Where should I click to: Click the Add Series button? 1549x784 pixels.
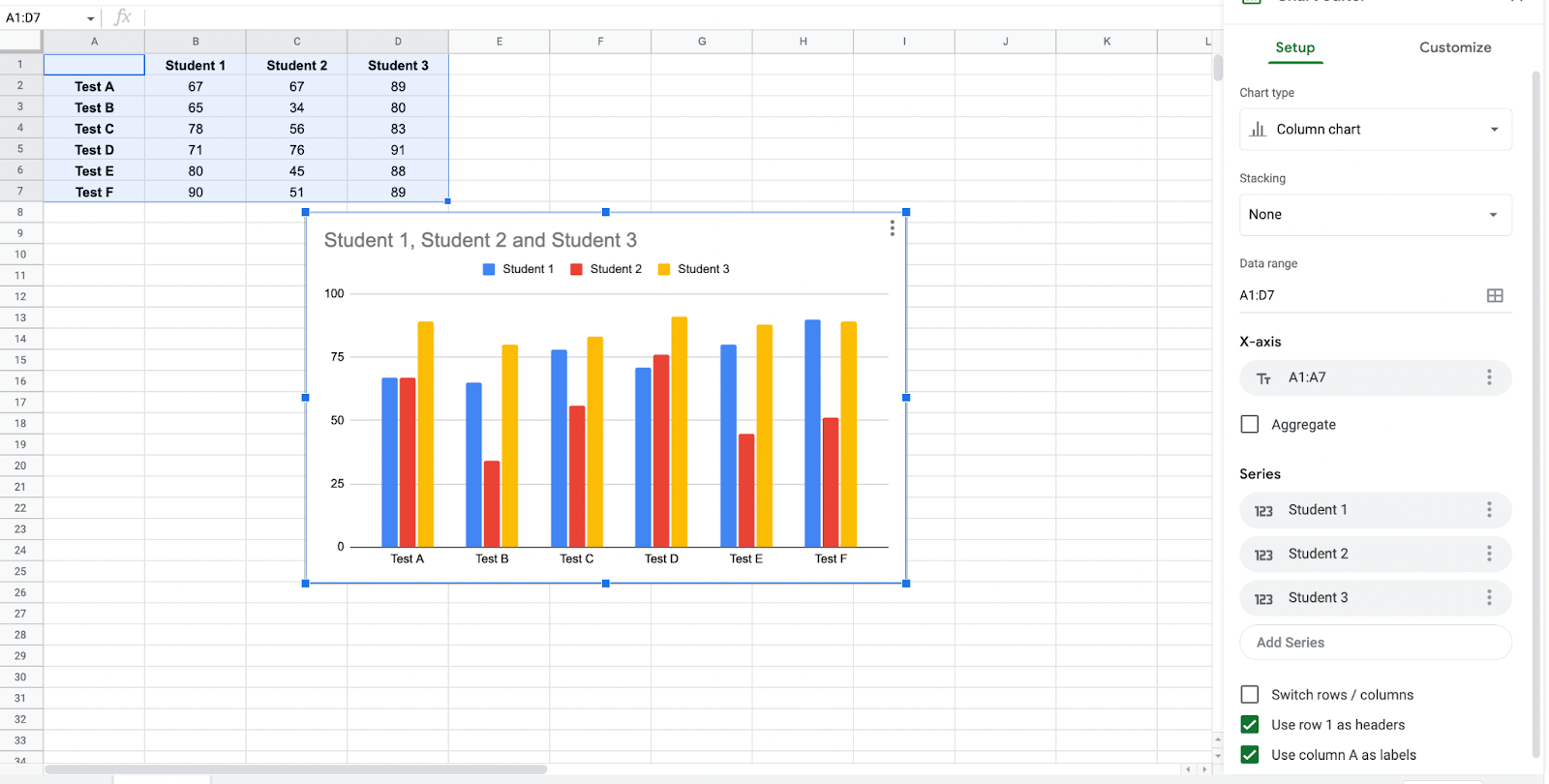coord(1375,643)
